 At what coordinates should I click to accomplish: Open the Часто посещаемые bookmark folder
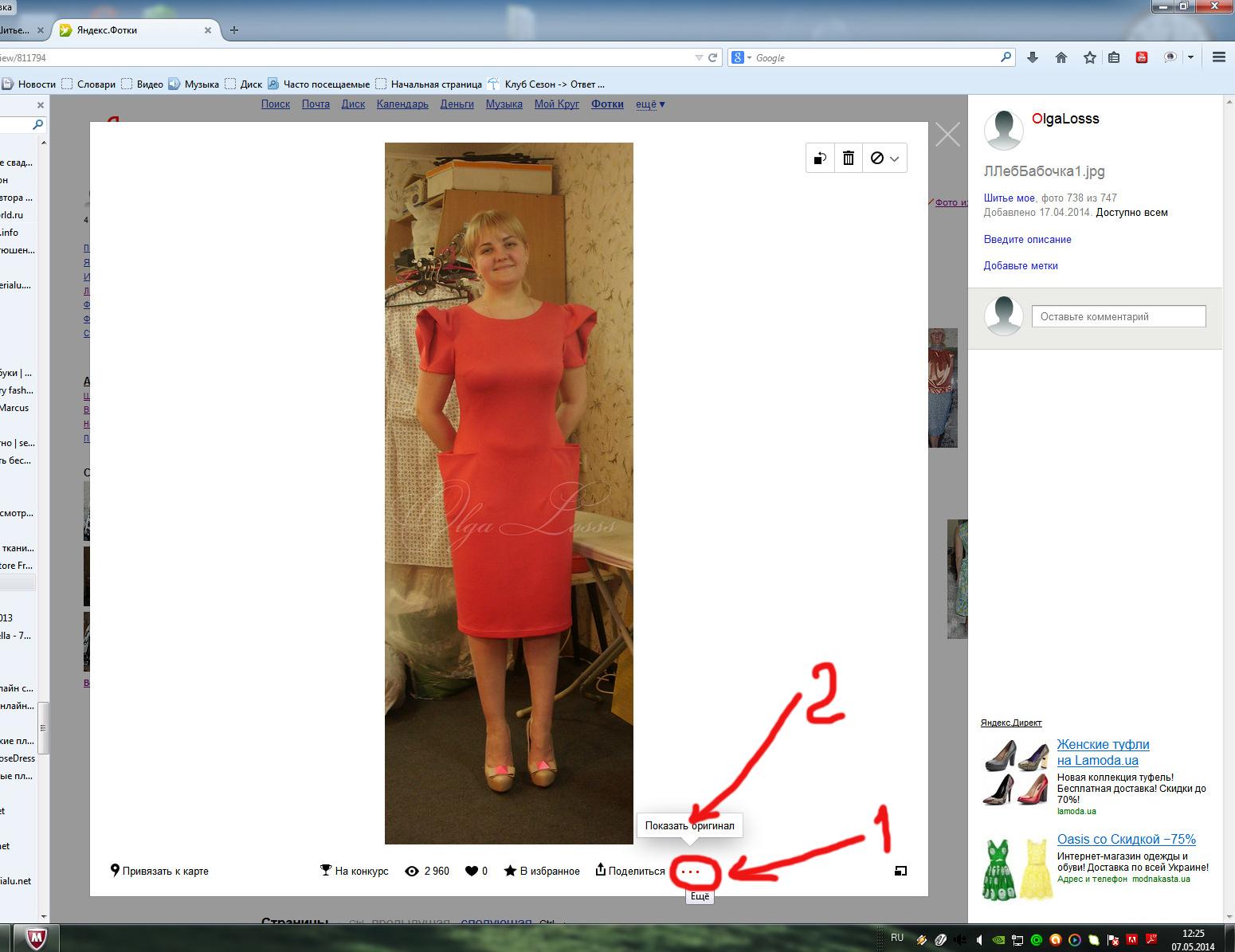tap(318, 84)
